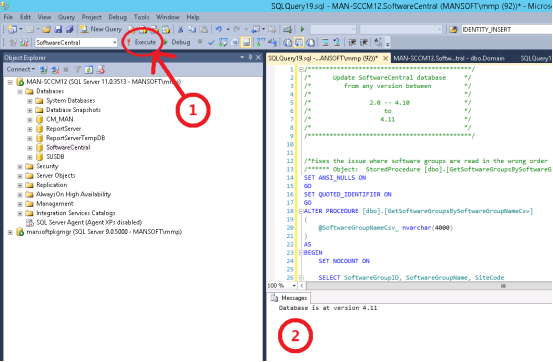Screen dimensions: 553x362
Task: Click the Save disk icon
Action: [x=59, y=29]
